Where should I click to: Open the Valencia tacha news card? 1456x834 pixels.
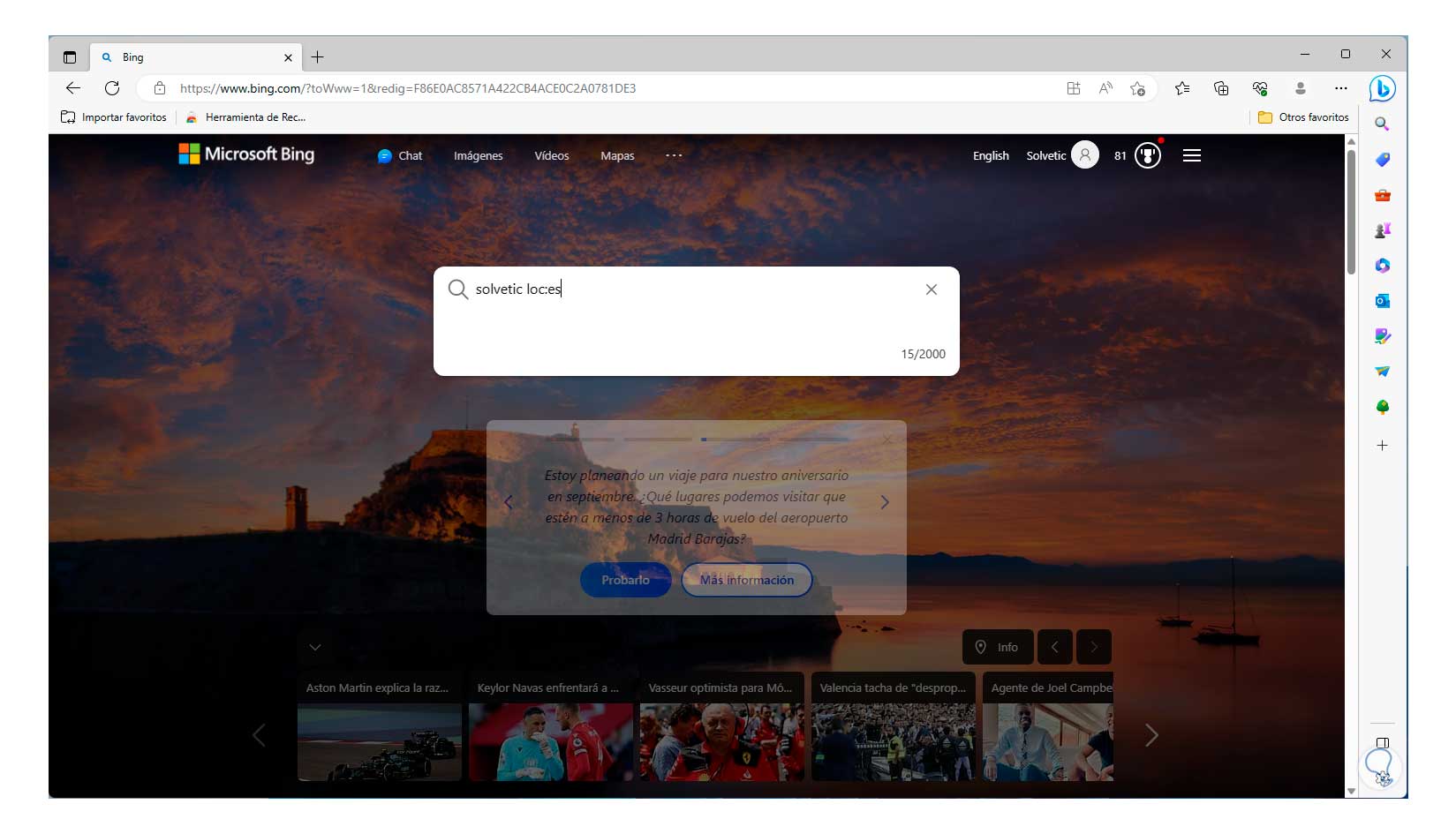pos(894,727)
